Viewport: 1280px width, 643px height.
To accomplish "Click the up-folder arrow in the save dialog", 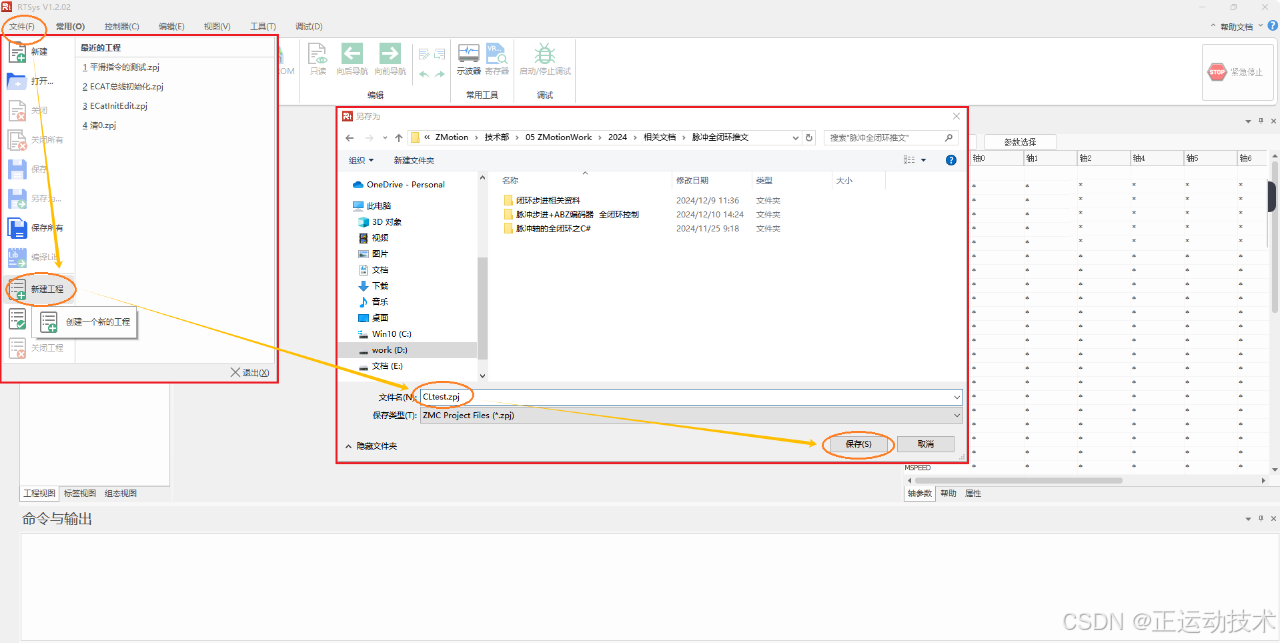I will [399, 137].
